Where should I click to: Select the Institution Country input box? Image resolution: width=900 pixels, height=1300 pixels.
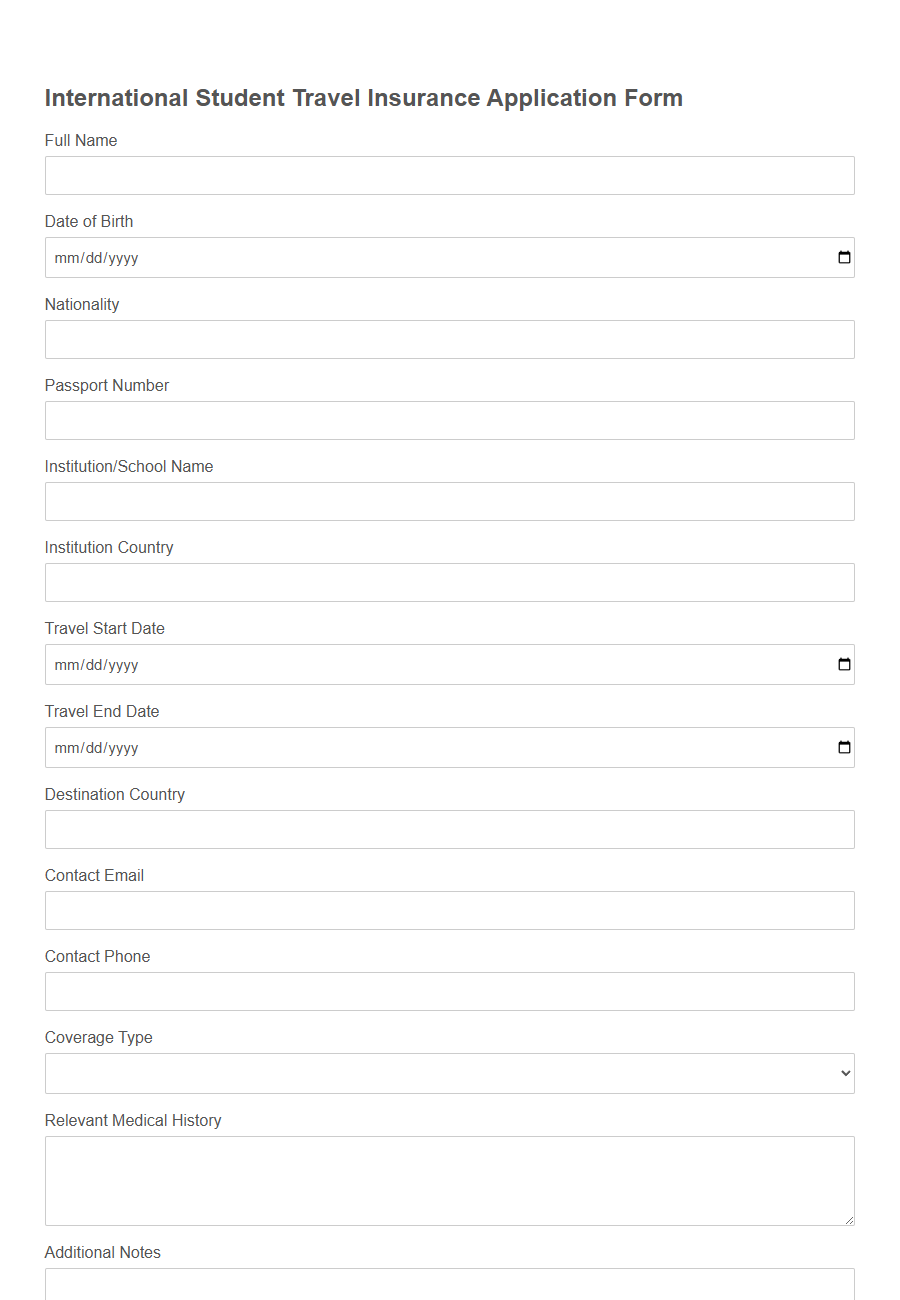[450, 582]
